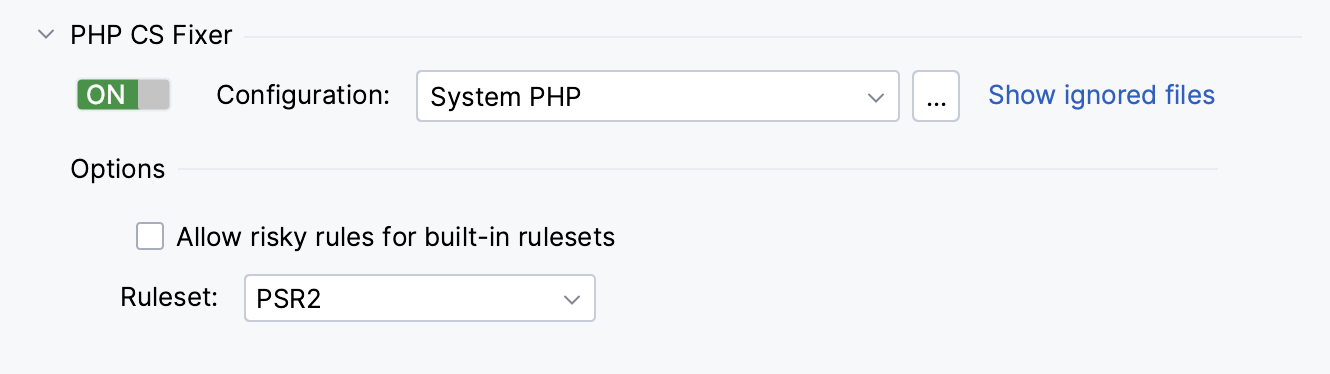The image size is (1330, 374).
Task: Open the Configuration combo box showing System PHP
Action: pos(658,96)
